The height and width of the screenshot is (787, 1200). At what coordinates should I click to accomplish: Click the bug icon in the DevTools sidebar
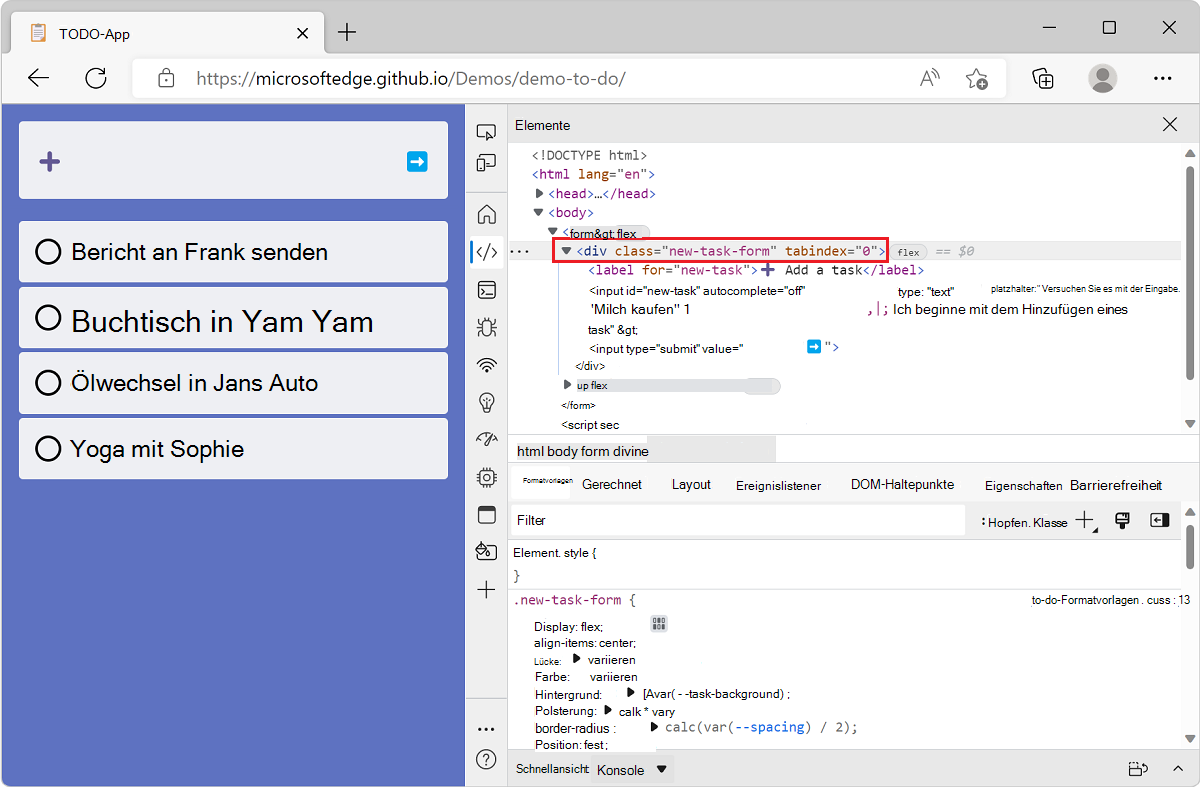point(486,327)
